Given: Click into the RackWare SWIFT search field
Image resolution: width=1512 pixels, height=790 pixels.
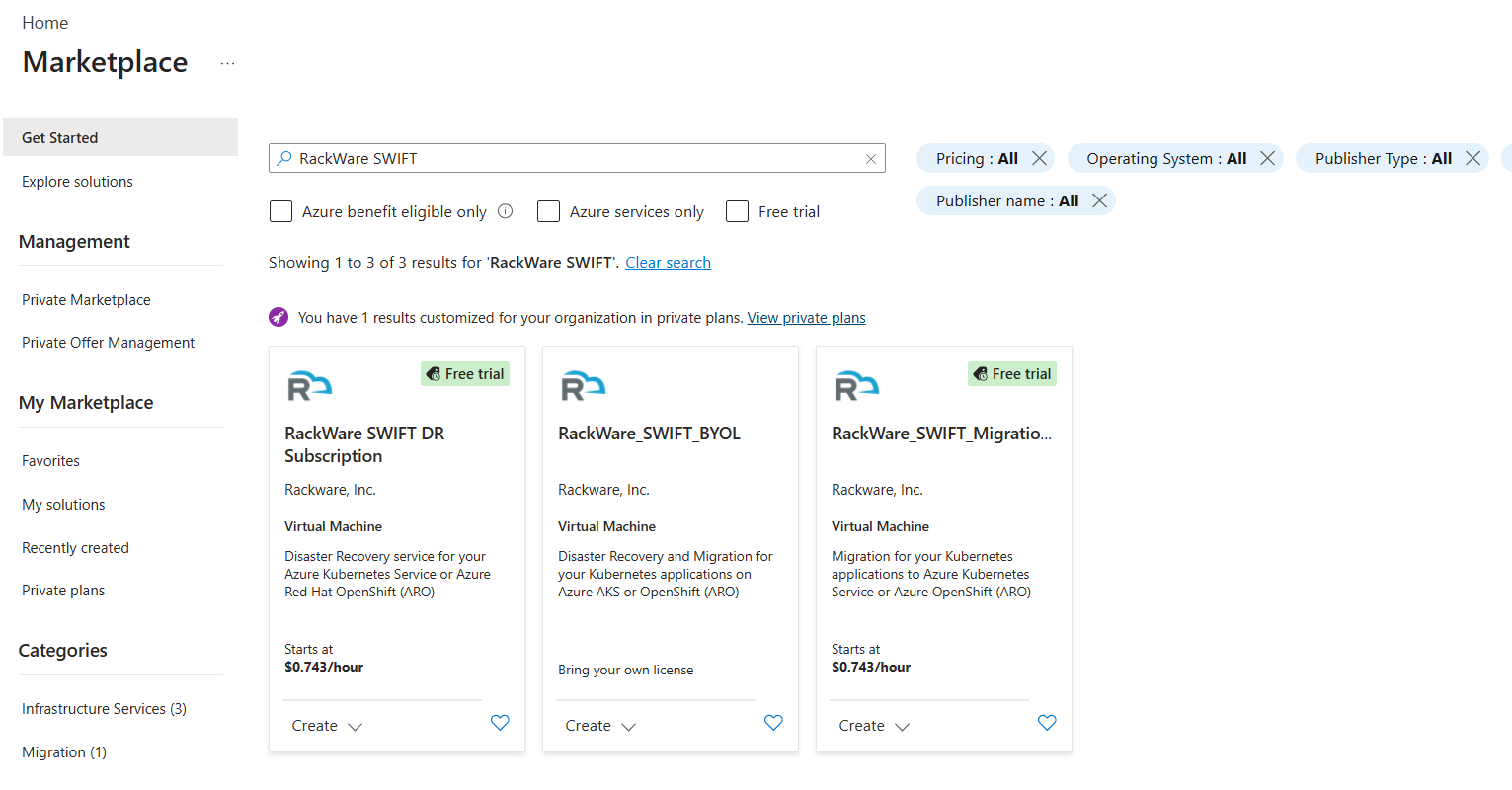Looking at the screenshot, I should pos(577,158).
